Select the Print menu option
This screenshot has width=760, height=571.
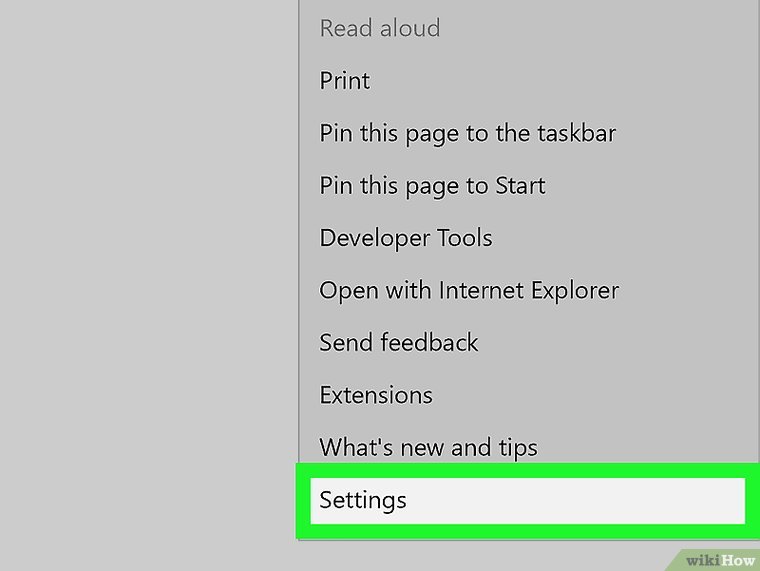pos(345,80)
